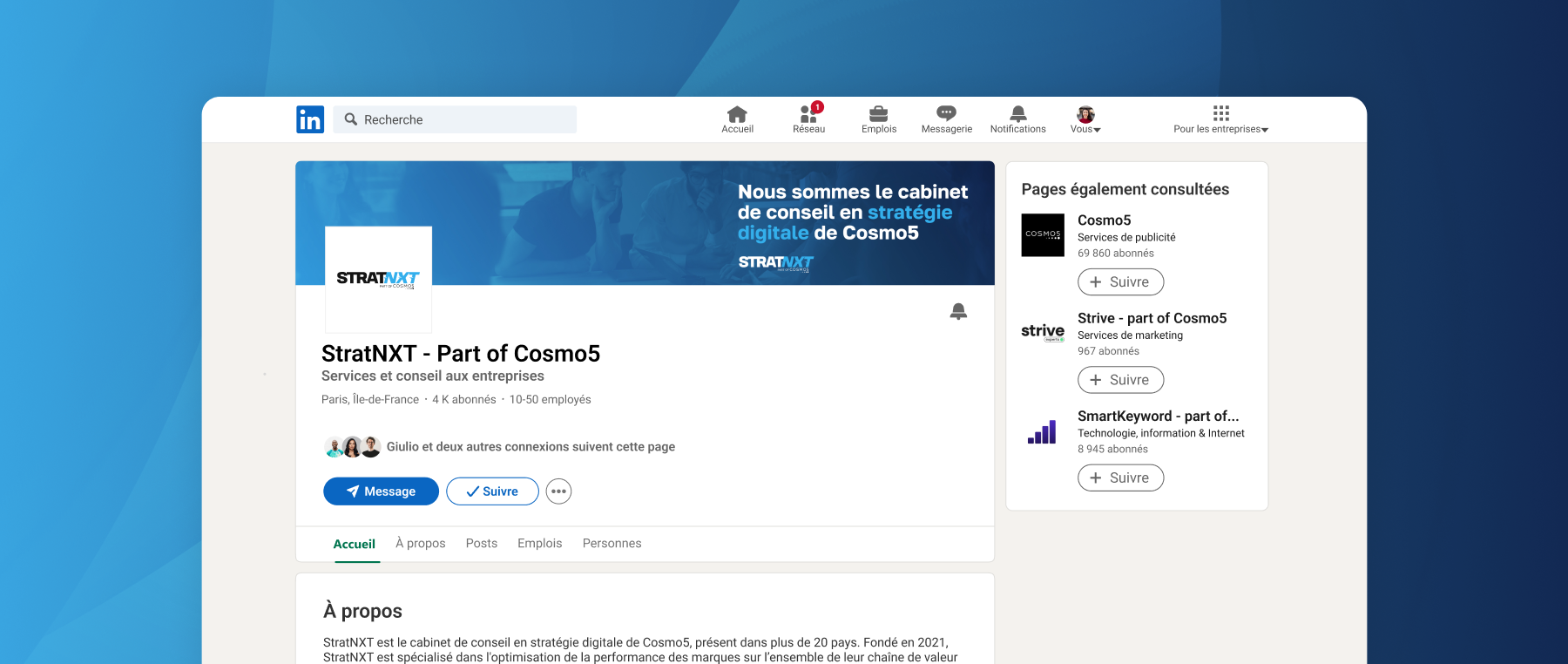Toggle the Suivre following button for StratNXT

coord(492,491)
